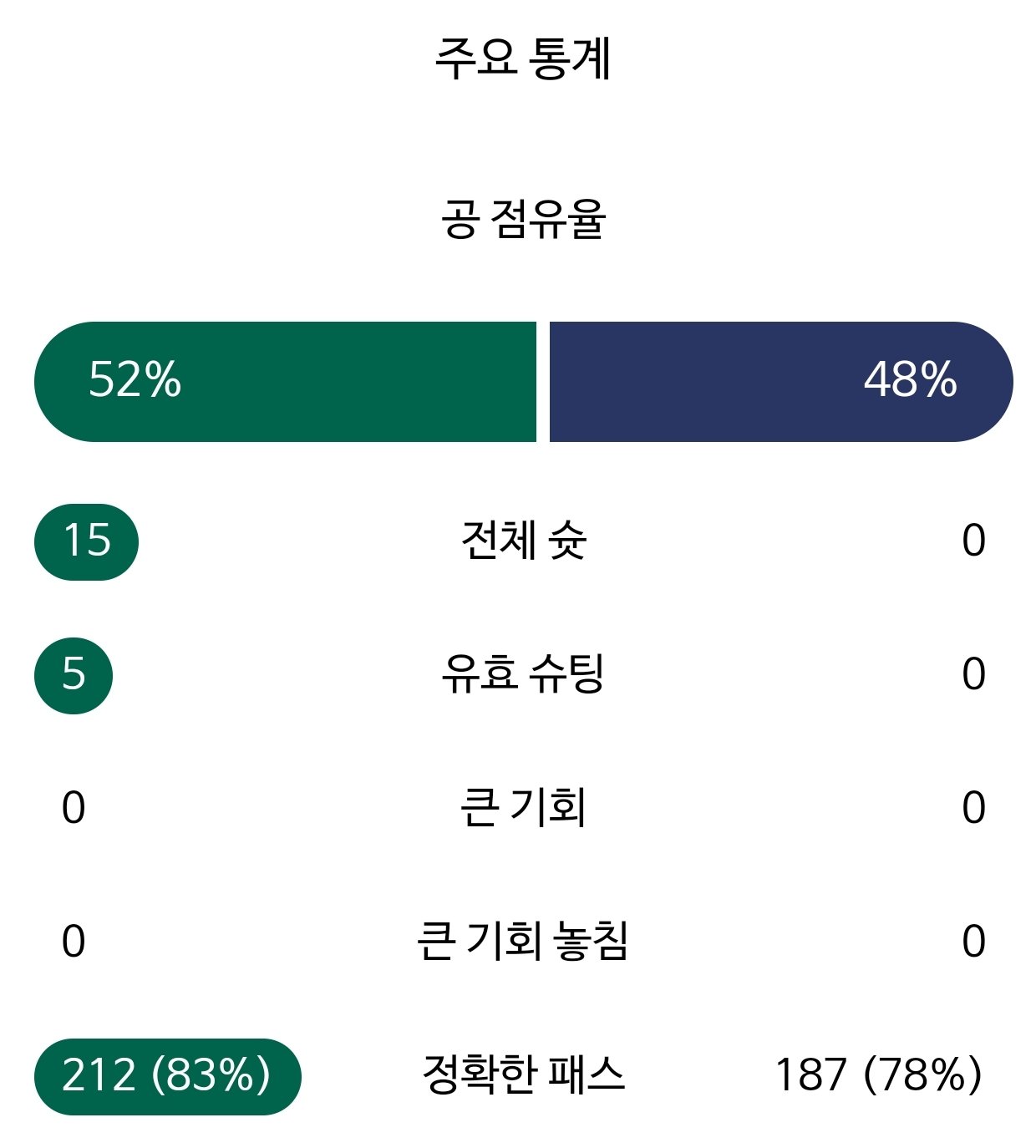This screenshot has width=1036, height=1148.
Task: Click the 주요 통계 heading
Action: pyautogui.click(x=523, y=60)
